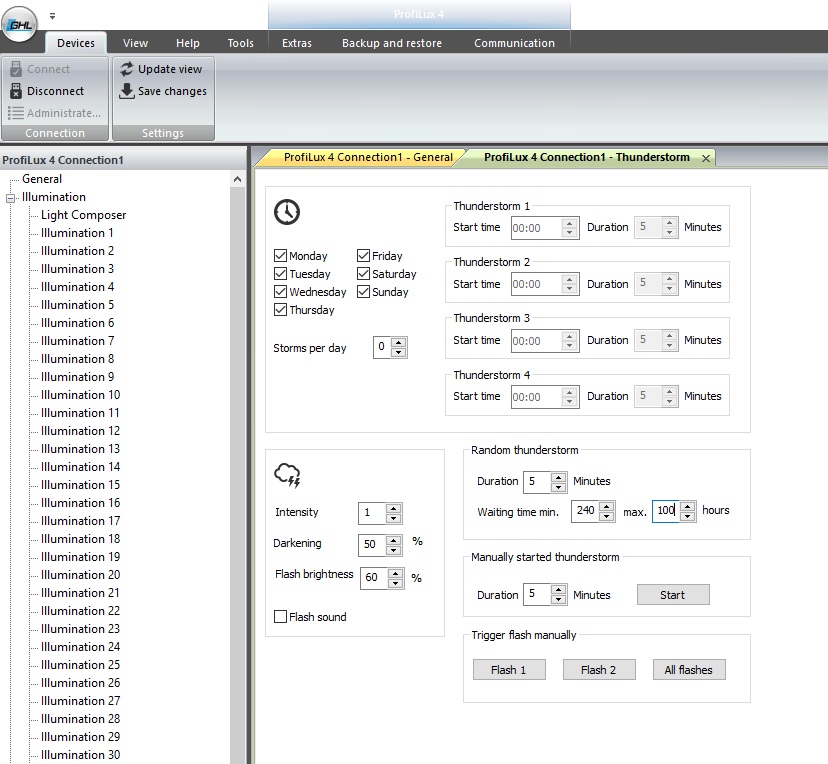Click the Update view refresh icon
Image resolution: width=828 pixels, height=764 pixels.
click(x=127, y=69)
